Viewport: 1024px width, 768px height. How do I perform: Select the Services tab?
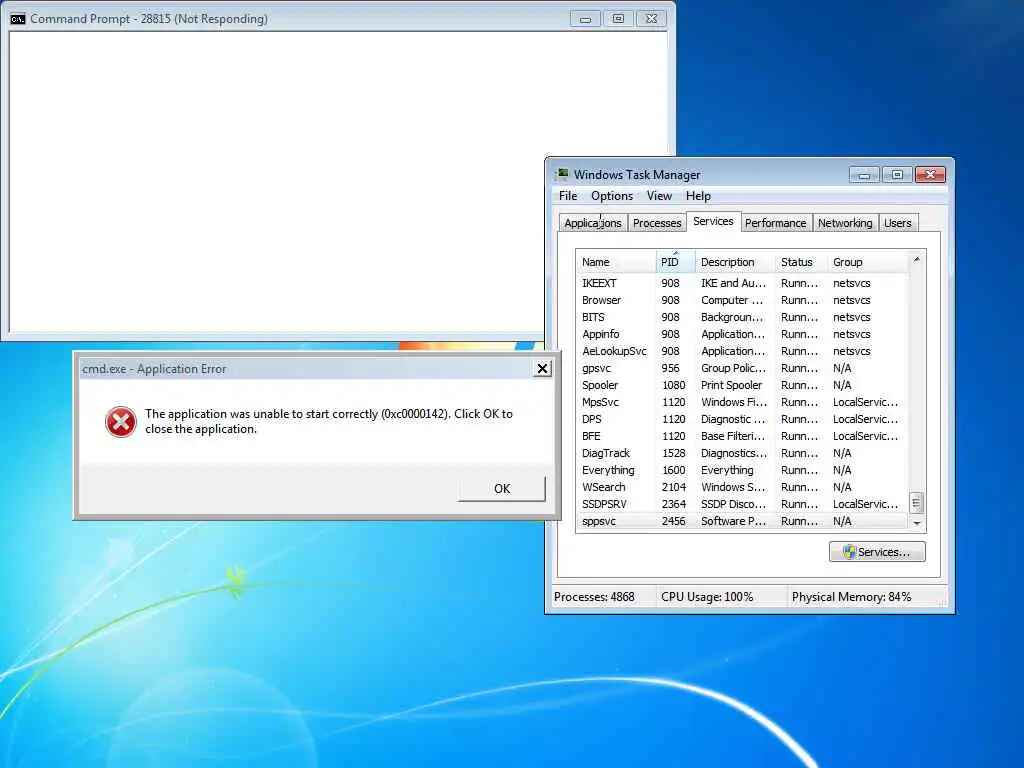click(713, 221)
